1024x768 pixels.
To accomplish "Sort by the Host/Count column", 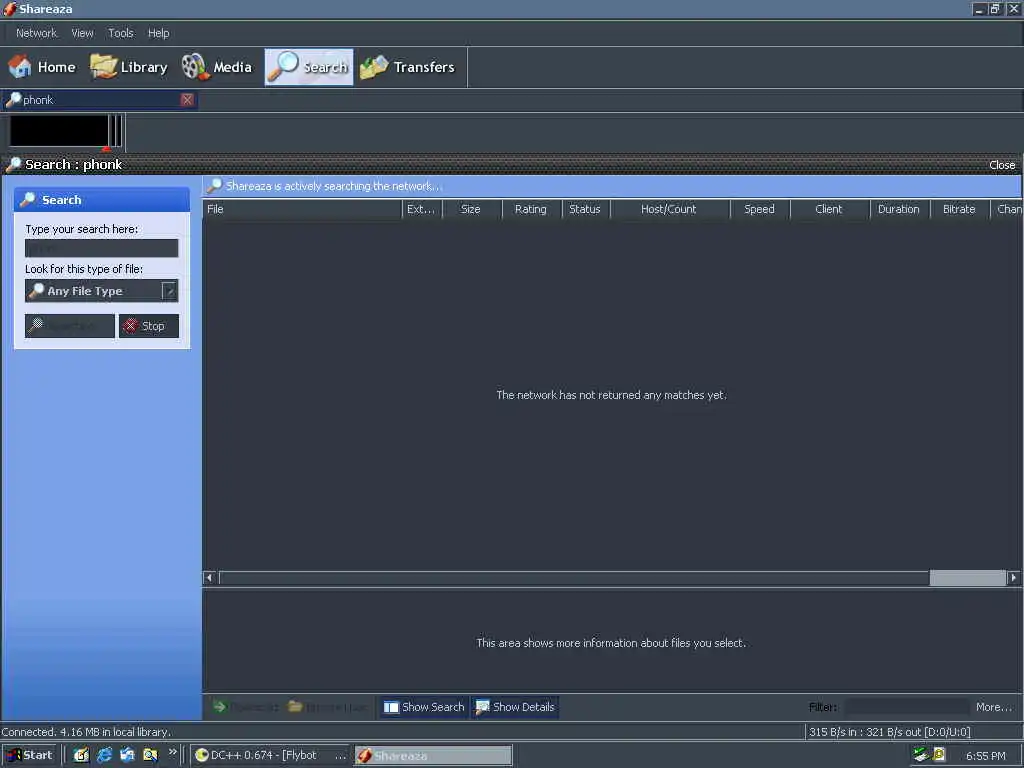I will [x=669, y=210].
